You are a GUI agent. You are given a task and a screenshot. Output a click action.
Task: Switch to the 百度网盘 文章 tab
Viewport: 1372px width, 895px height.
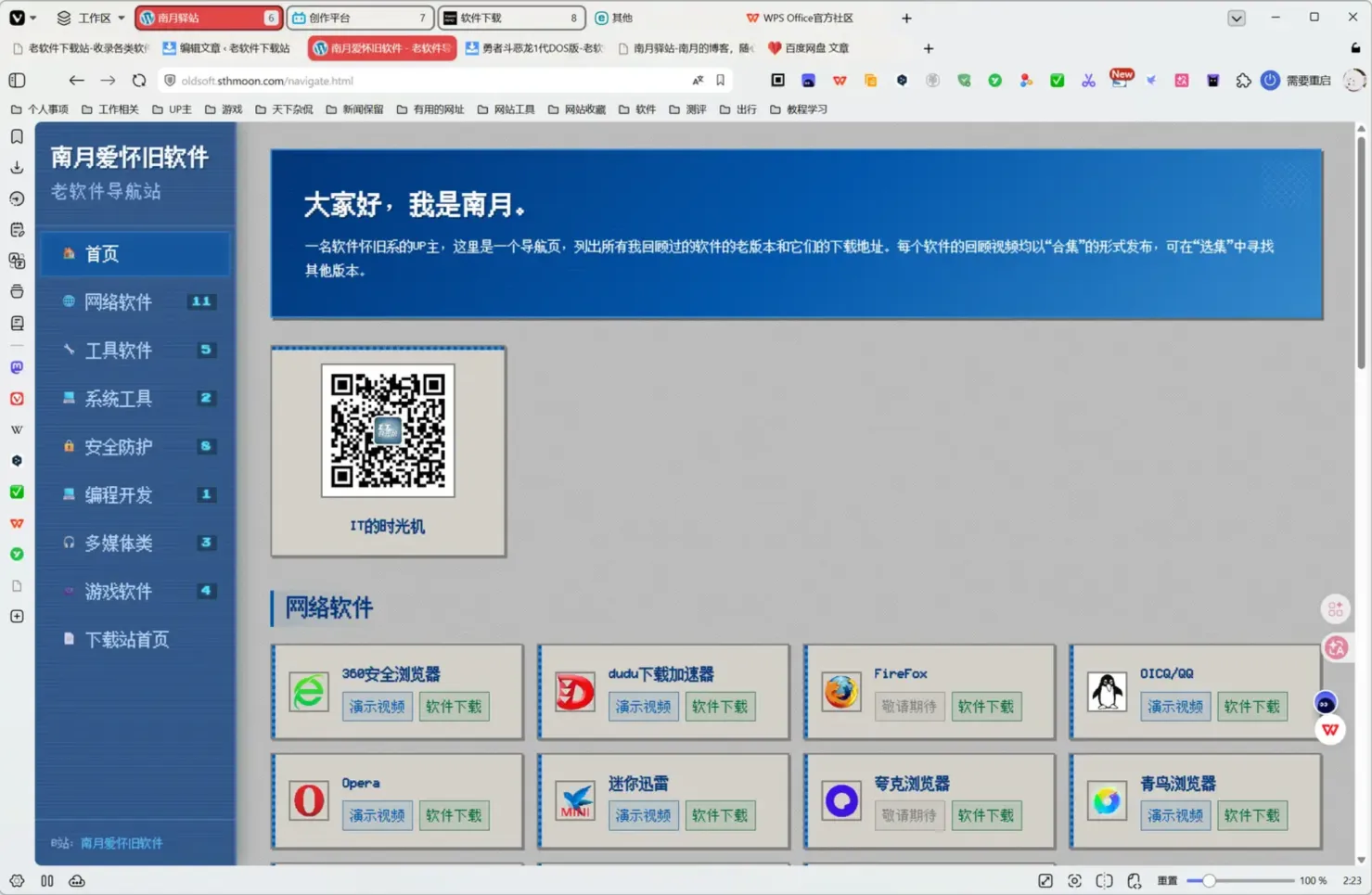[808, 48]
